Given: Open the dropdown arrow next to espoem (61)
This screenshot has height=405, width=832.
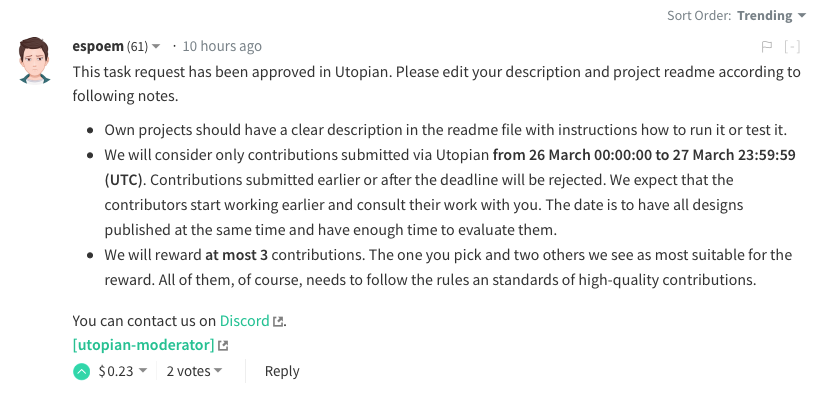Looking at the screenshot, I should (156, 47).
